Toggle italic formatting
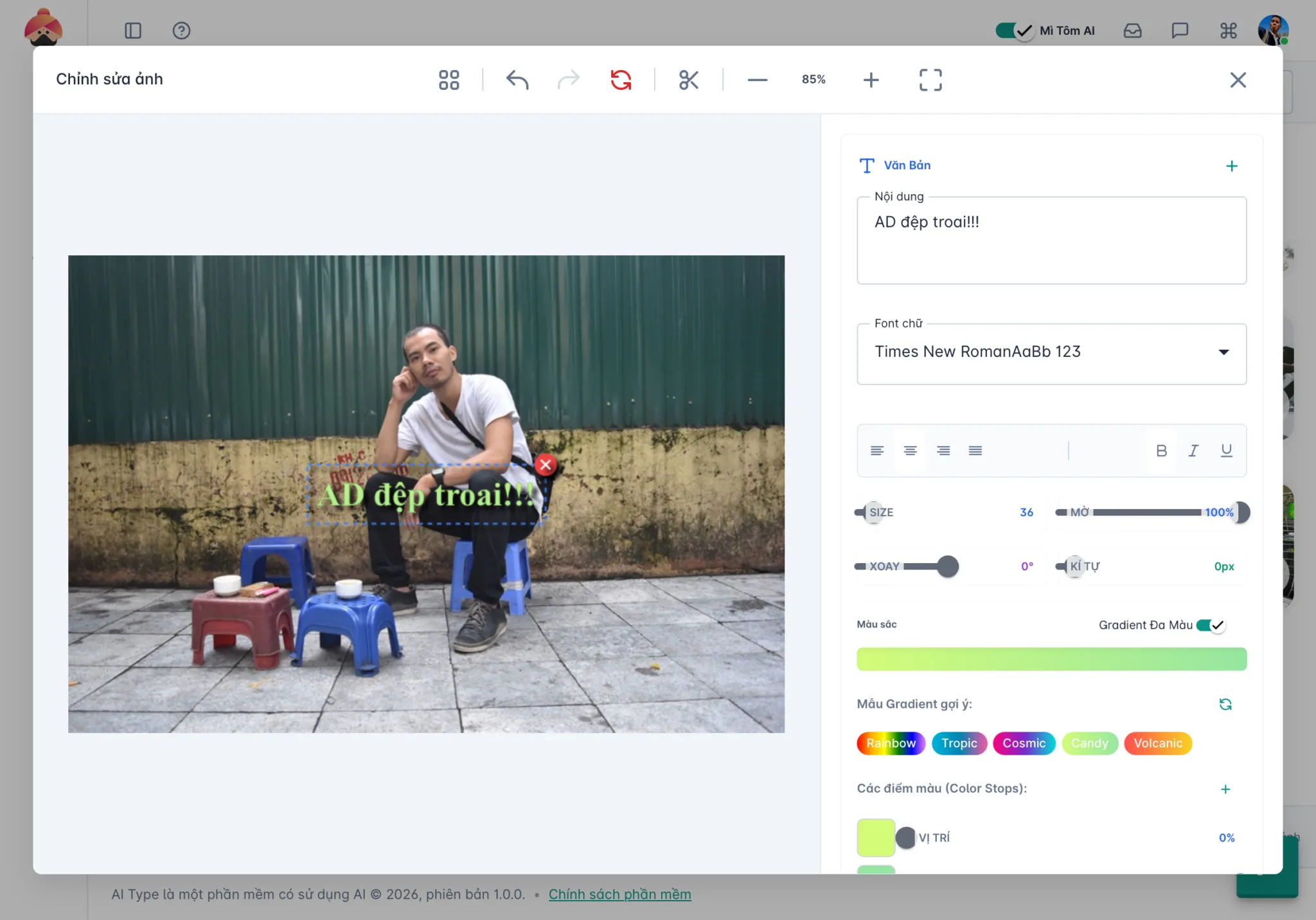The width and height of the screenshot is (1316, 920). click(1193, 451)
